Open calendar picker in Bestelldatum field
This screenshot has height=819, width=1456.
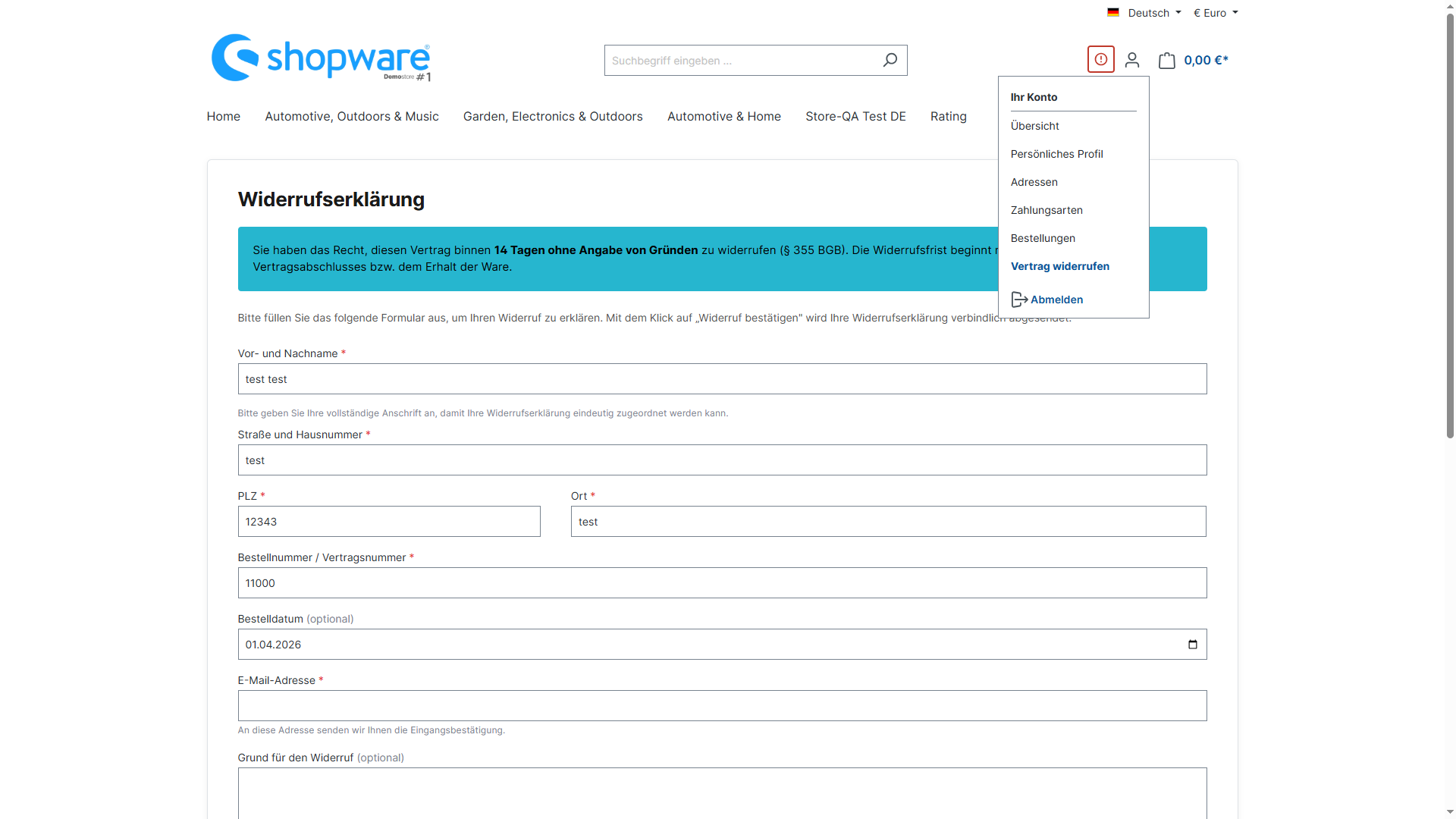tap(1192, 645)
